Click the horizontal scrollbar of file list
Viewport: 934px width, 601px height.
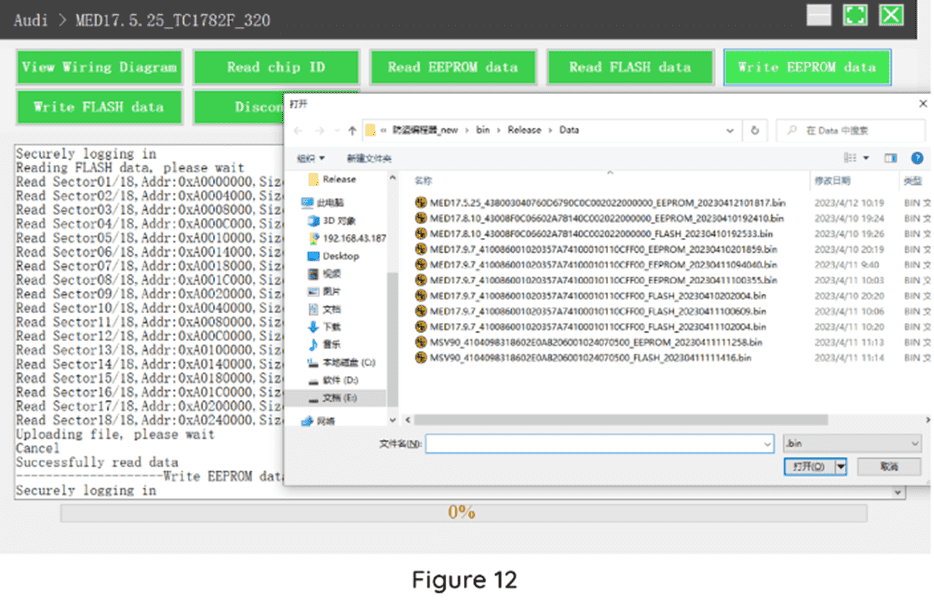tap(621, 420)
